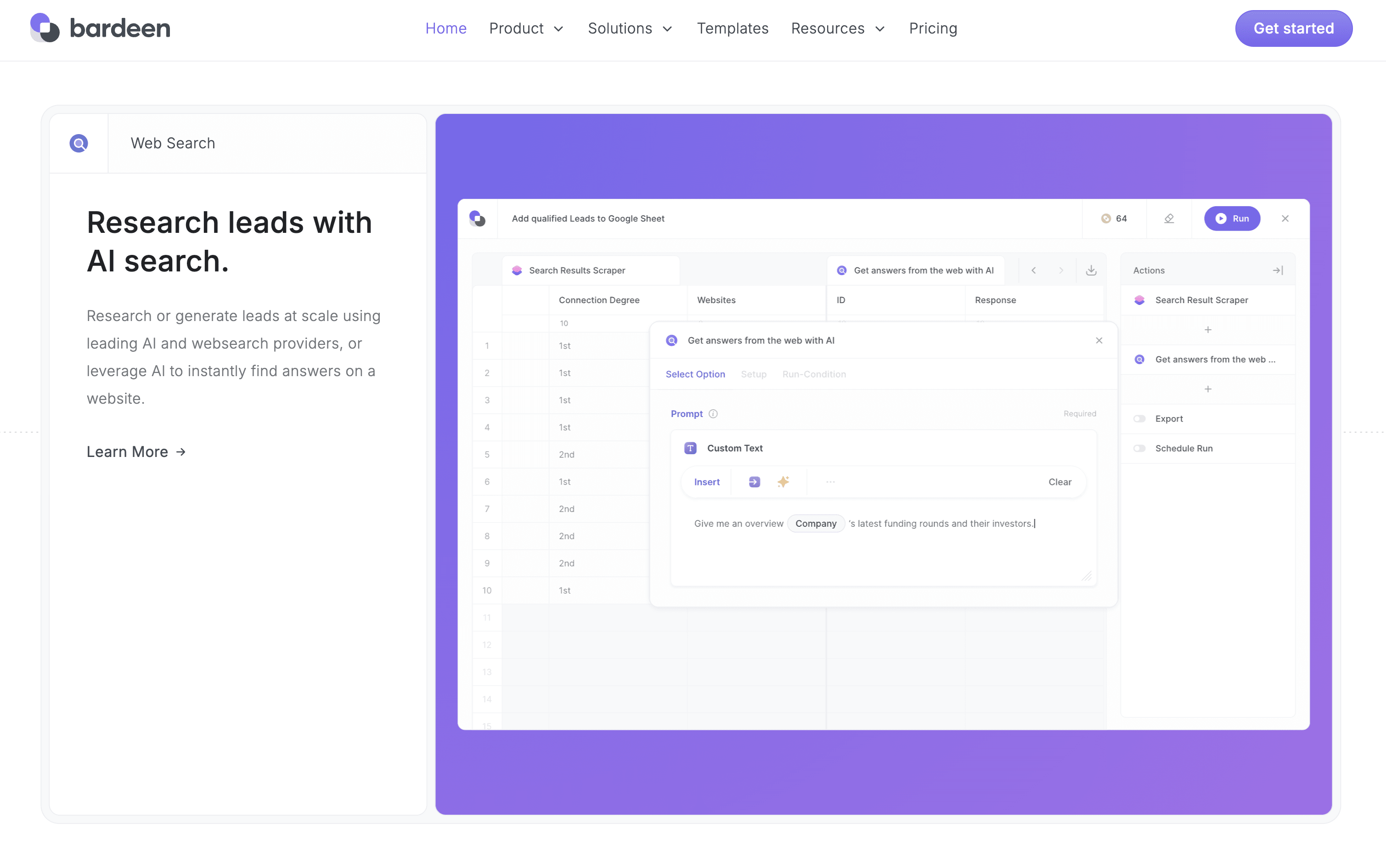Viewport: 1386px width, 868px height.
Task: Switch to the Setup tab
Action: point(754,374)
